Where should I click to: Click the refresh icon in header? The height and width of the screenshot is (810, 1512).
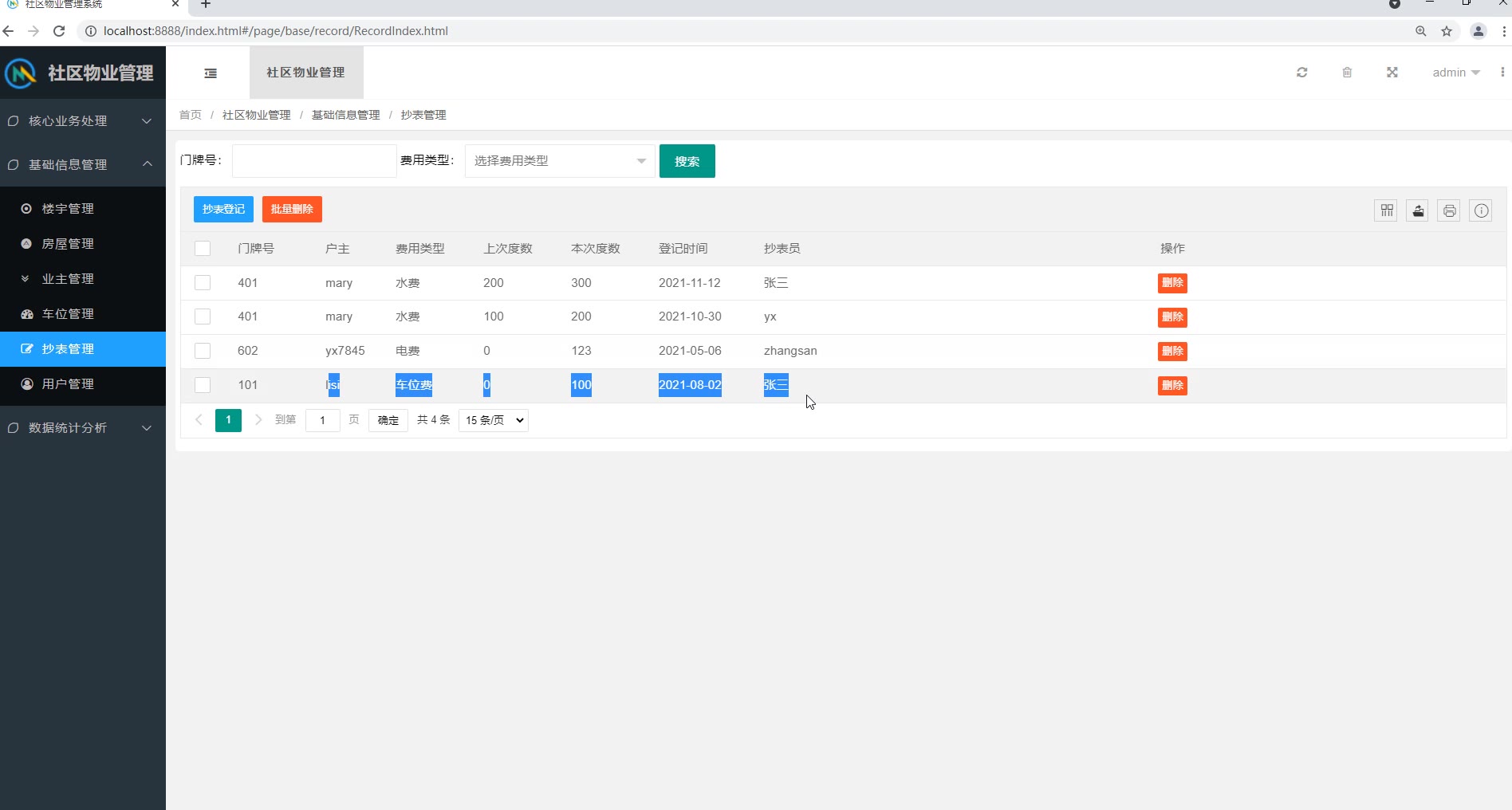pos(1301,73)
